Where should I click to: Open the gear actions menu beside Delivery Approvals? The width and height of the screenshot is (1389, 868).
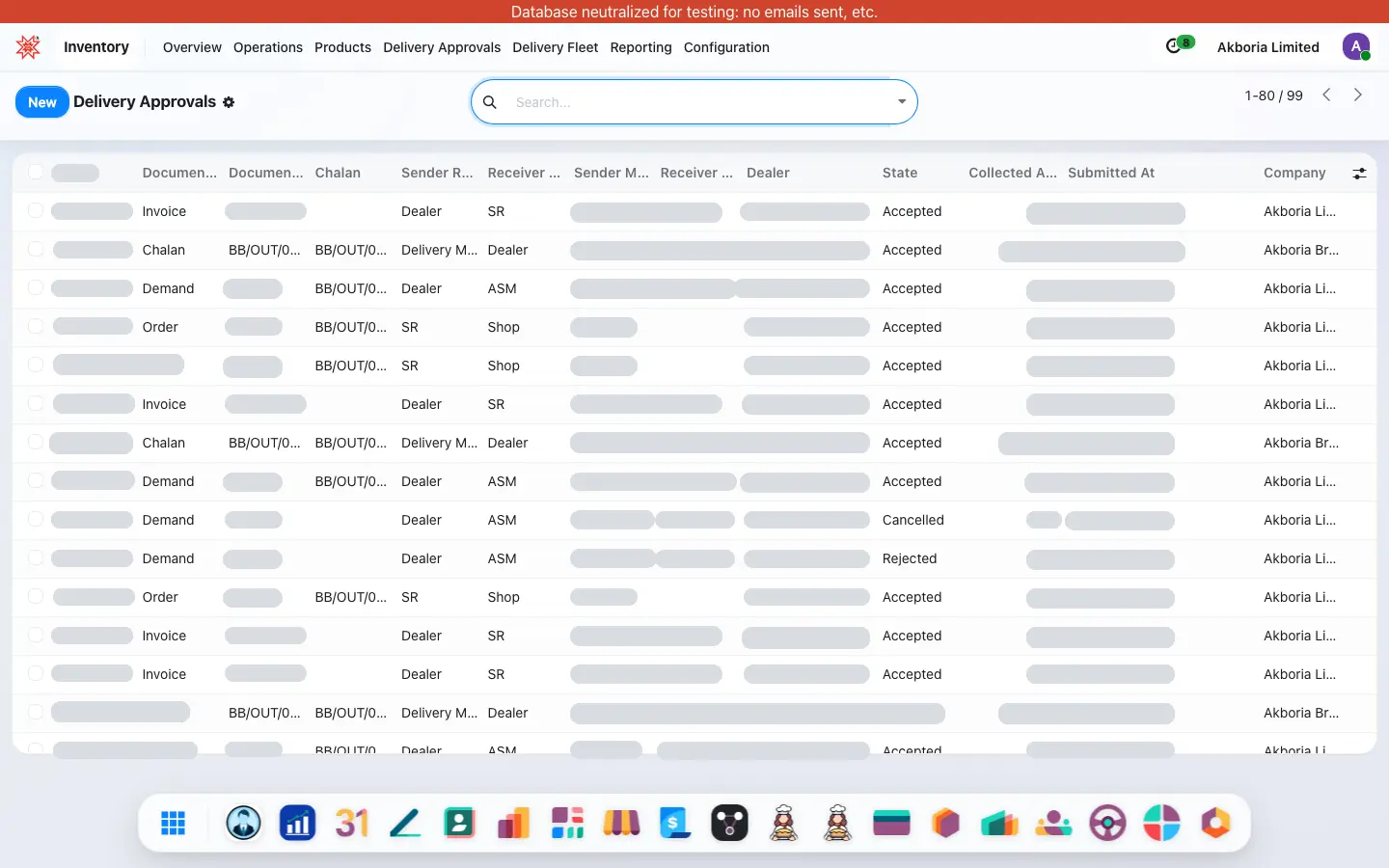(x=229, y=102)
